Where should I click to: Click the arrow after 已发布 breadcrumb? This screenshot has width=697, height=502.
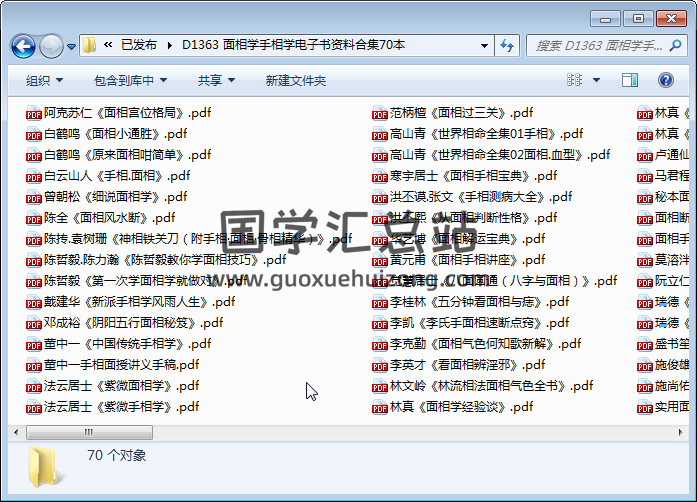click(170, 45)
